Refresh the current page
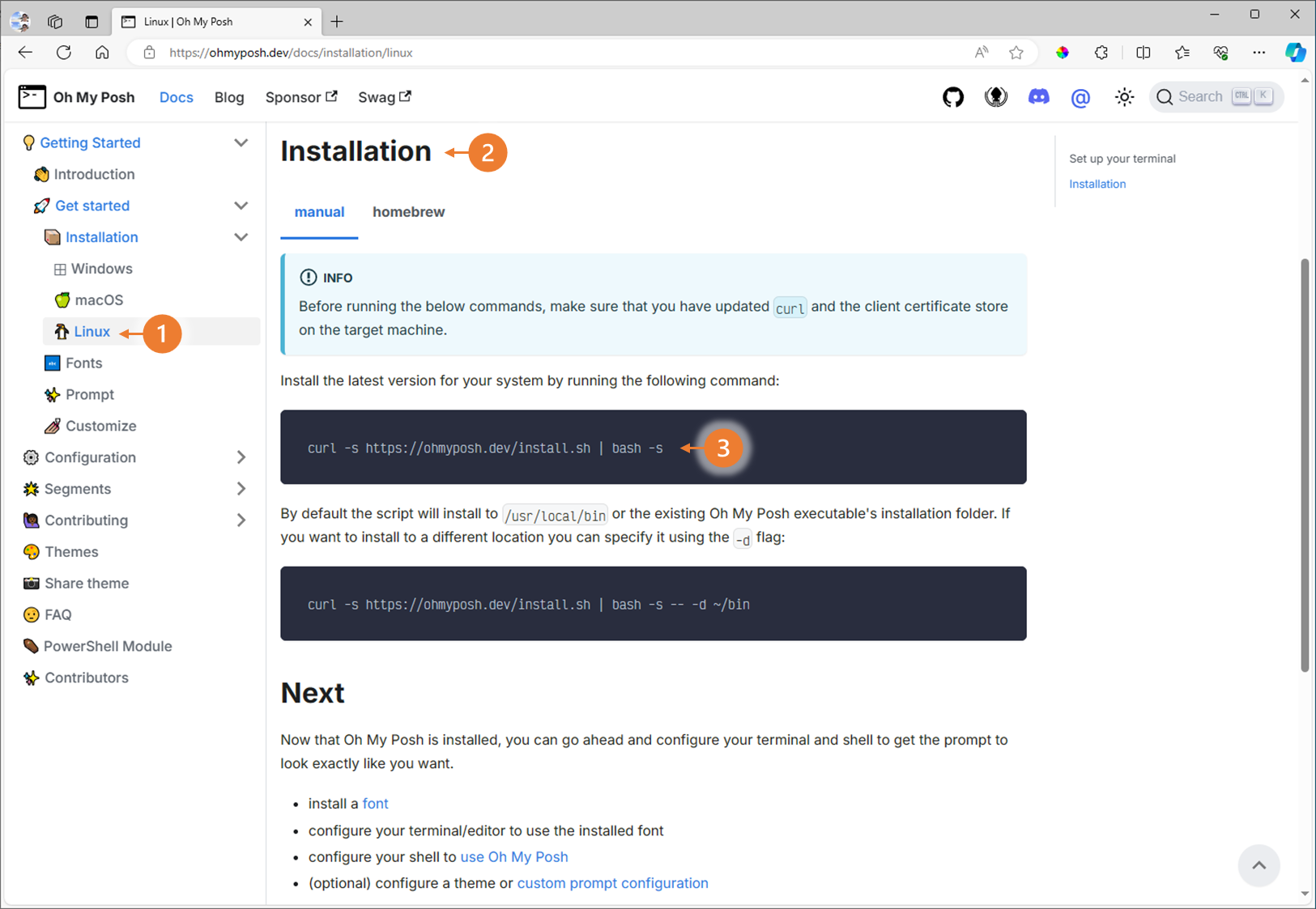 pos(64,53)
